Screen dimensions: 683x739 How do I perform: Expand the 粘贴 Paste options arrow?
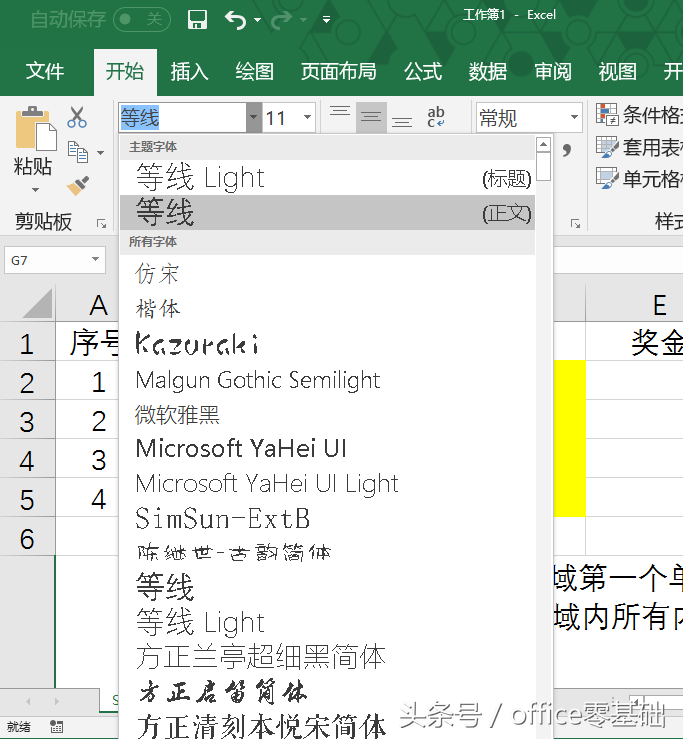coord(35,190)
